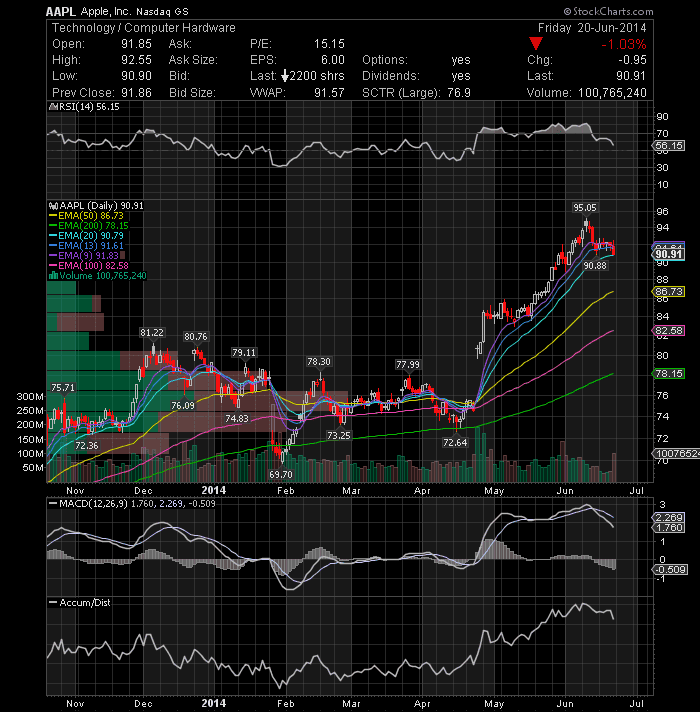The height and width of the screenshot is (712, 700).
Task: Click the Technology / Computer Hardware sector text
Action: (143, 28)
